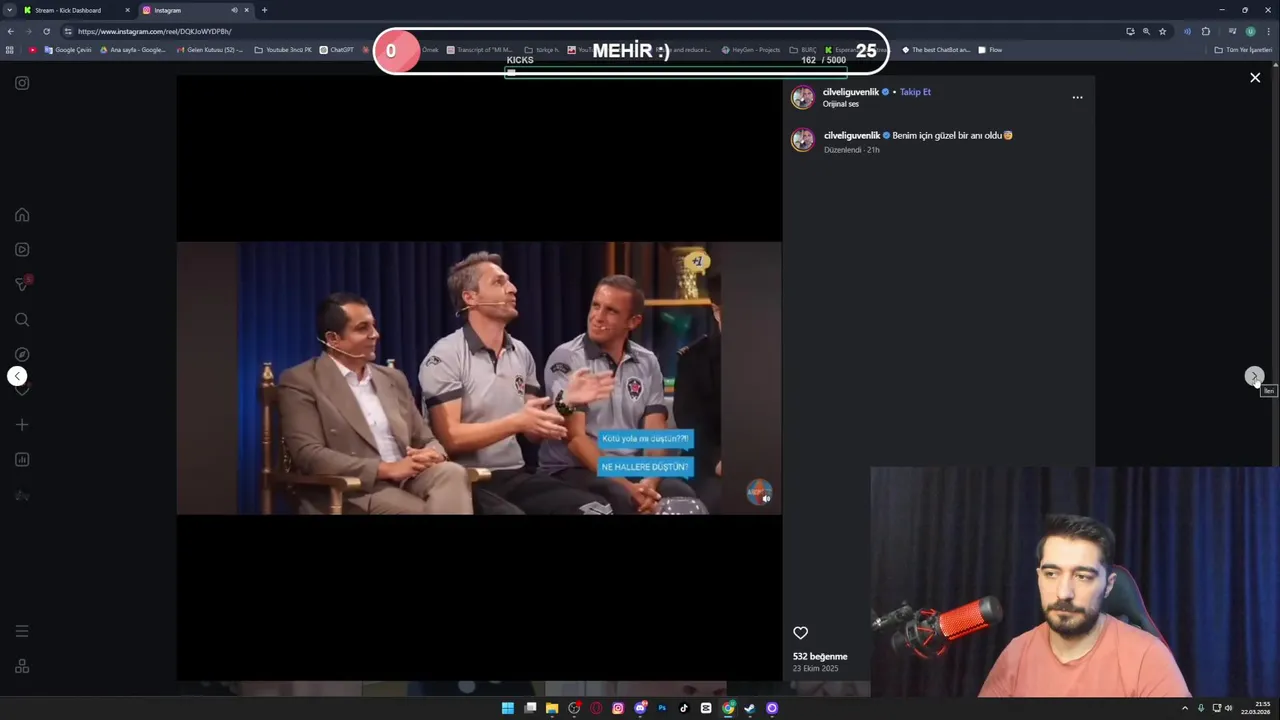Click the Create plus icon in sidebar
This screenshot has height=720, width=1280.
[x=22, y=425]
